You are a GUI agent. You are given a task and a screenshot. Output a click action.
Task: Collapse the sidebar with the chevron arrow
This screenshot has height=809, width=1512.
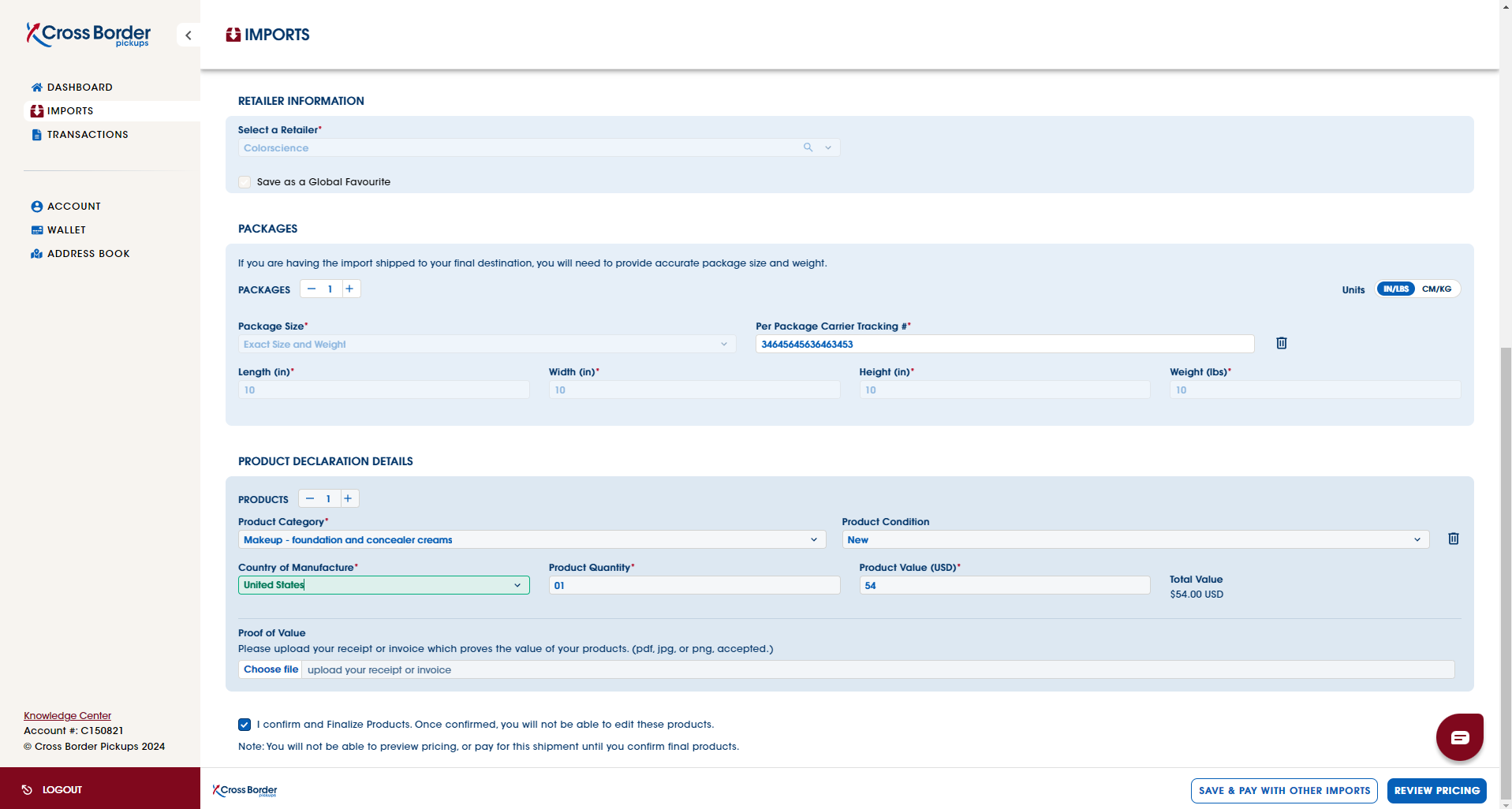click(189, 35)
